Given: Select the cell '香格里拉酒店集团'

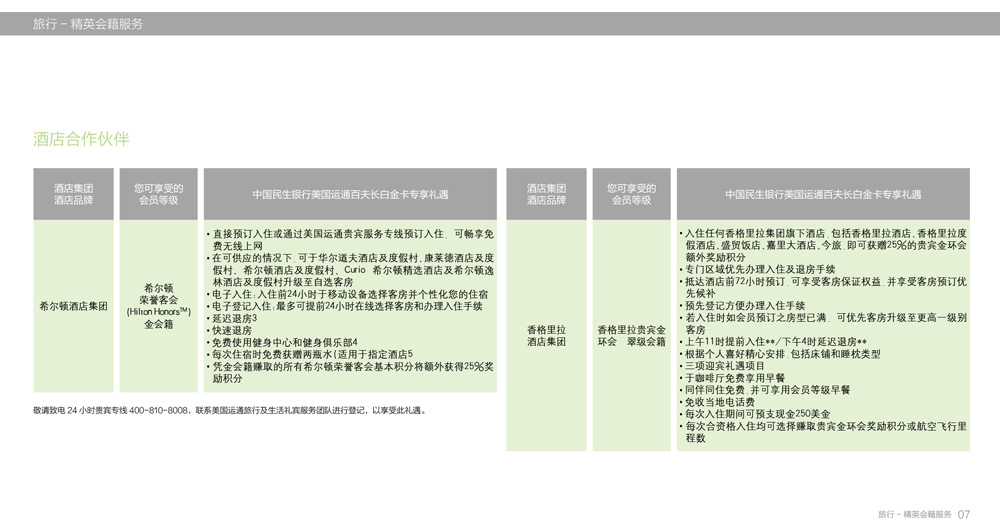Looking at the screenshot, I should click(547, 335).
